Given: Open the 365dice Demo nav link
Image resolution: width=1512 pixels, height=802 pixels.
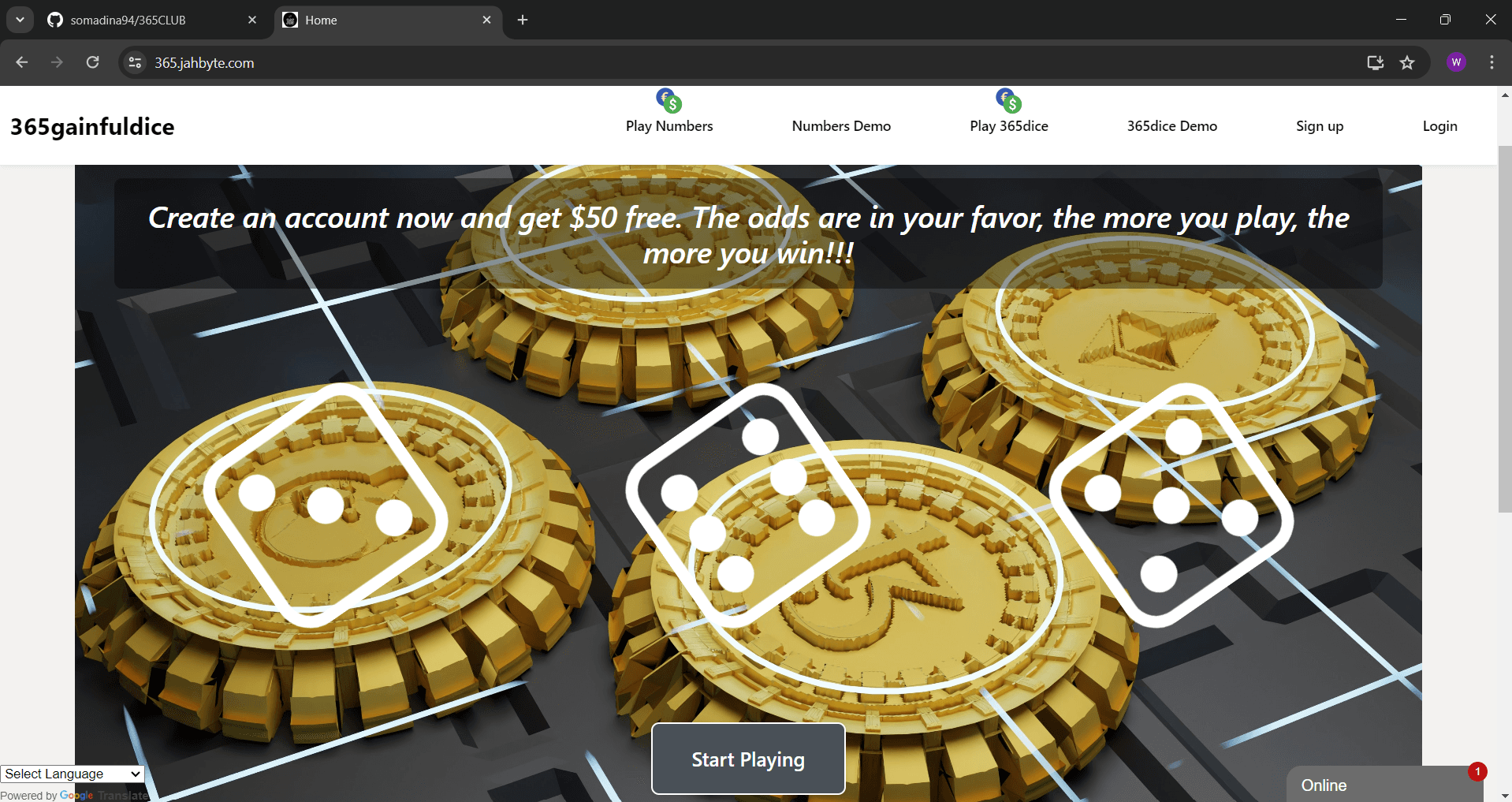Looking at the screenshot, I should [1172, 126].
